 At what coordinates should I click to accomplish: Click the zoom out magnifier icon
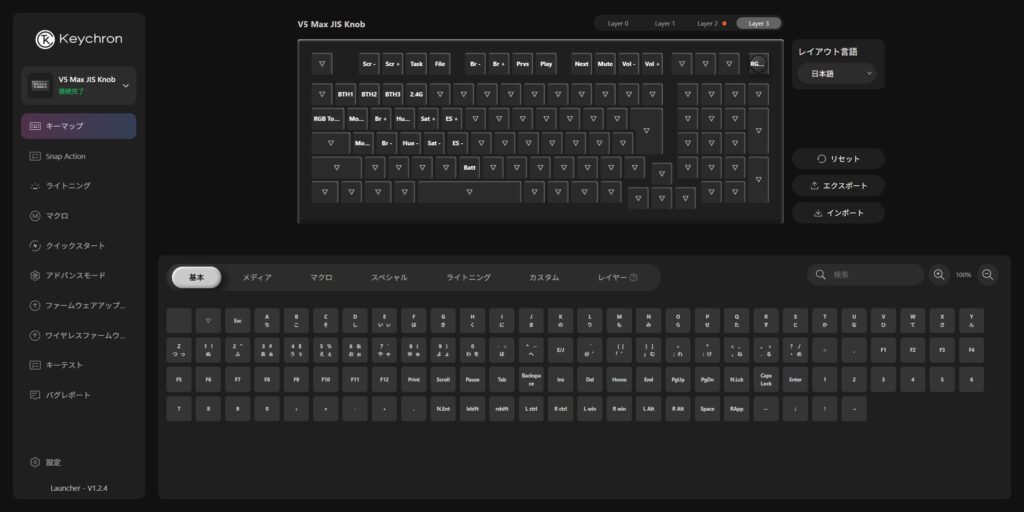[987, 274]
